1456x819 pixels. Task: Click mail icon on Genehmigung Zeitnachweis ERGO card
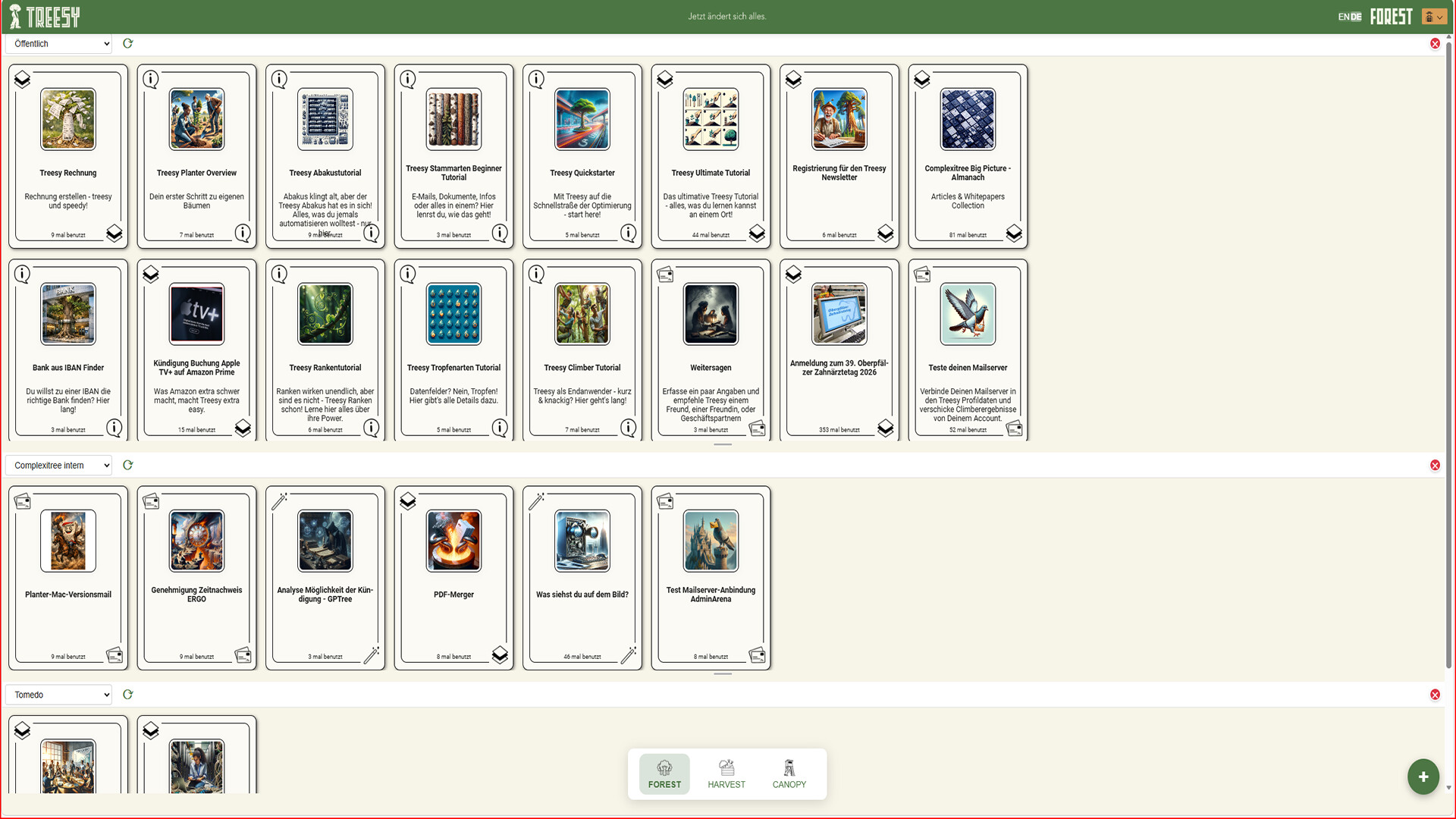tap(151, 500)
